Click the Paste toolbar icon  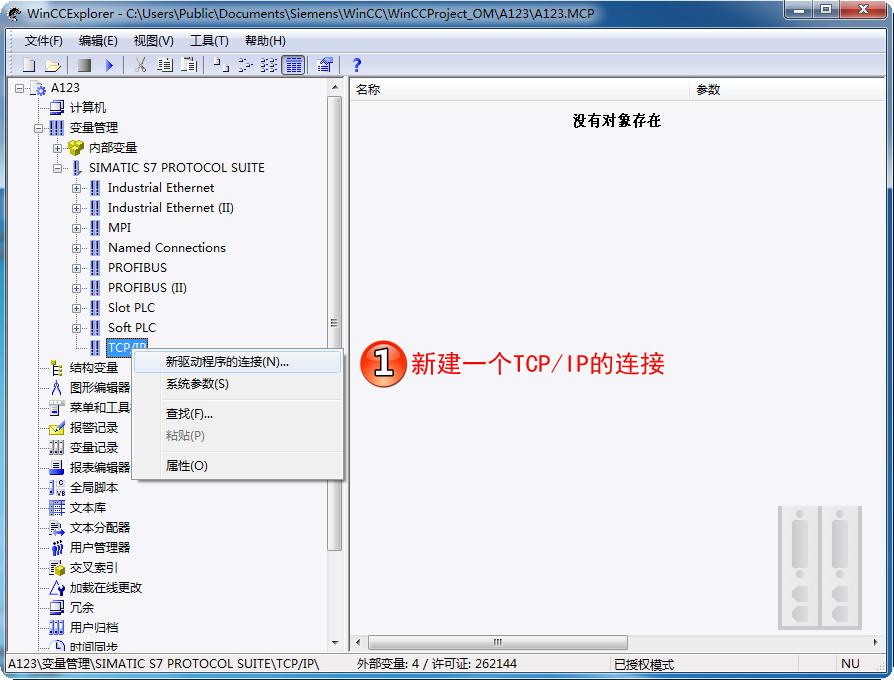[x=189, y=65]
